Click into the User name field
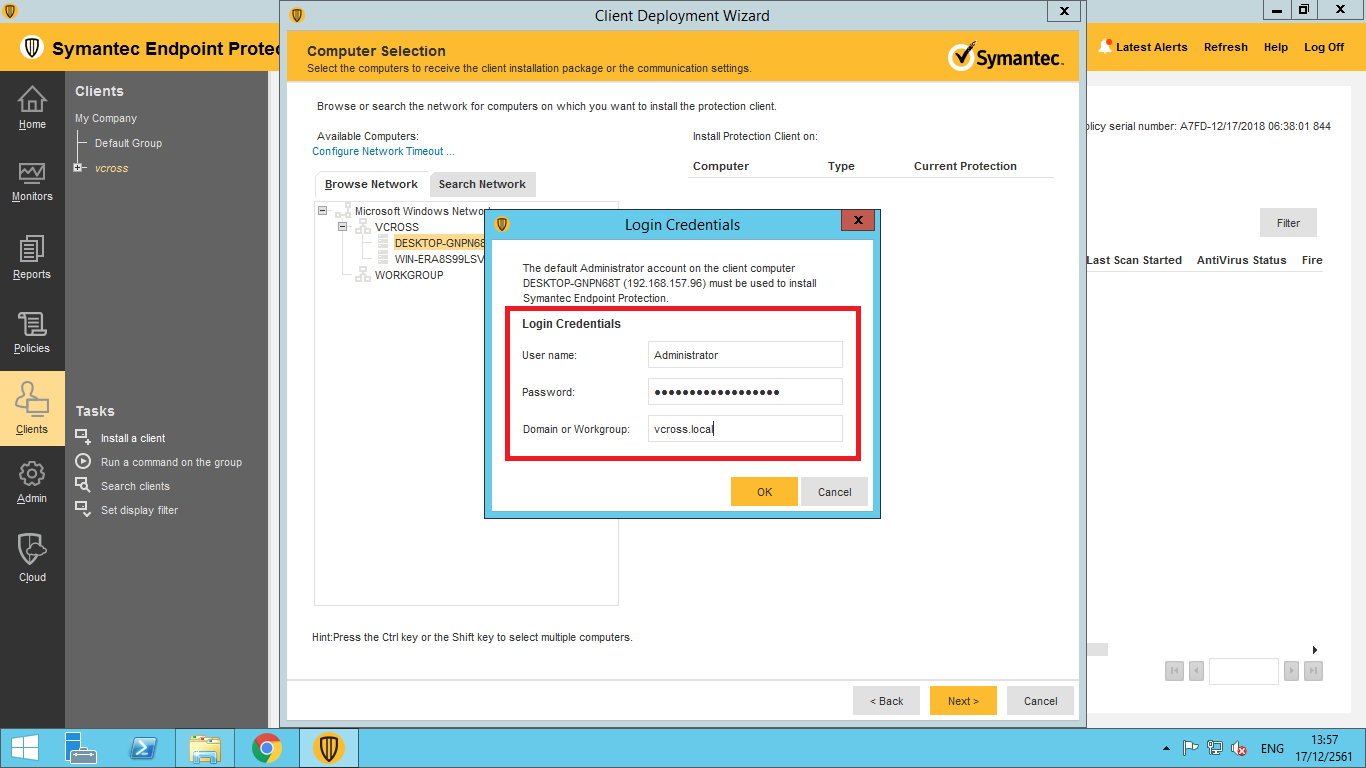 [744, 355]
